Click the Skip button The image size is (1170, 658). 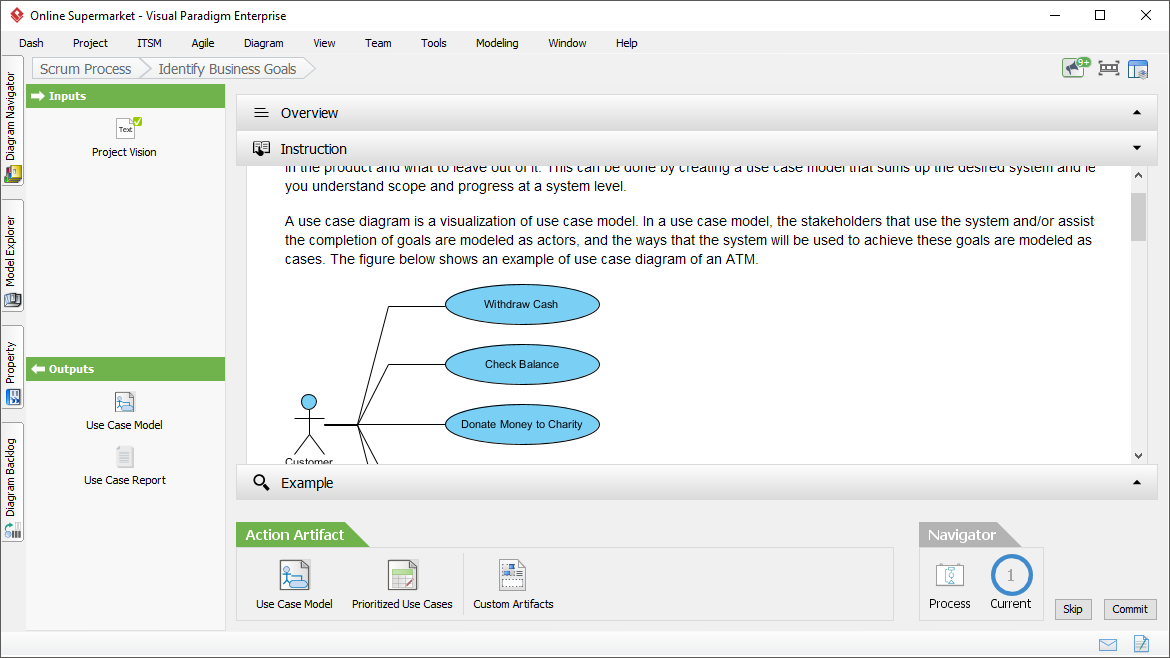tap(1073, 609)
